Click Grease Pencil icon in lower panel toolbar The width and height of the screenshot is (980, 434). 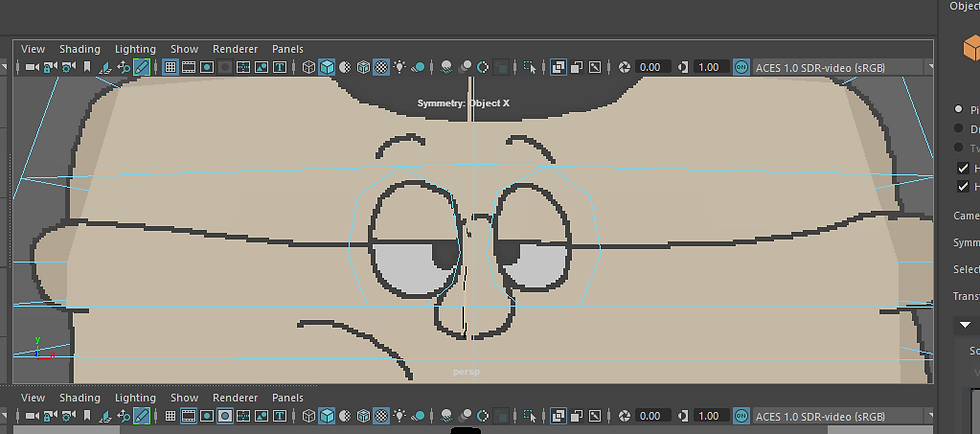142,416
